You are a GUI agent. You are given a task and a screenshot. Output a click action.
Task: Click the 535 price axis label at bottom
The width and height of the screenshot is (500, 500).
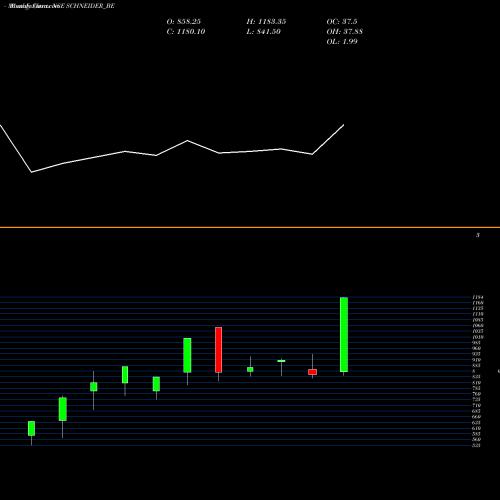[x=476, y=445]
